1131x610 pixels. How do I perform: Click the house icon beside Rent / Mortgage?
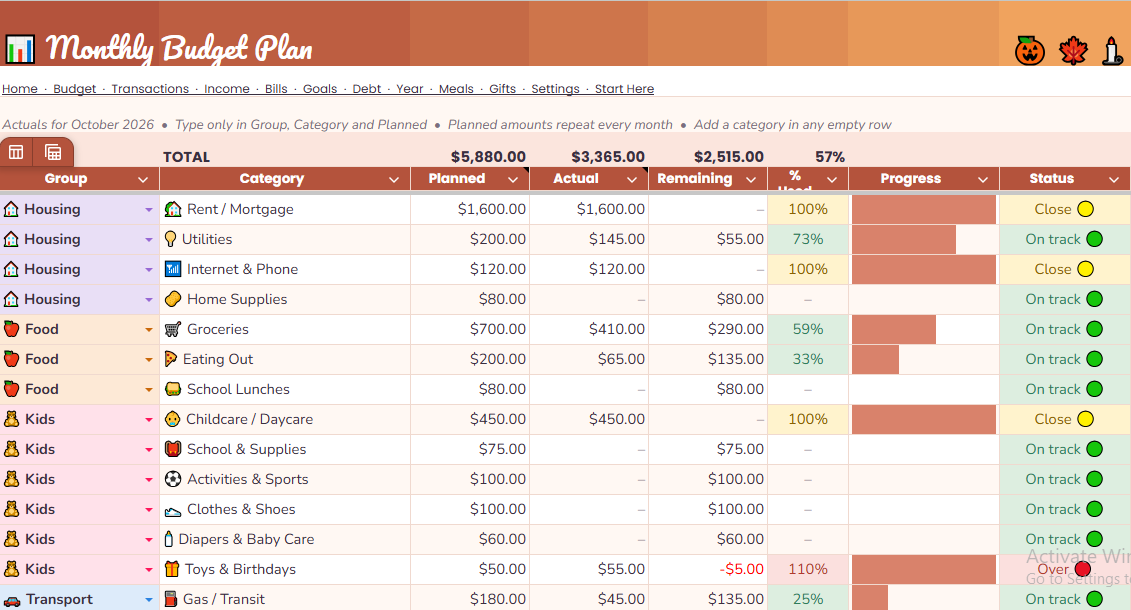click(172, 209)
